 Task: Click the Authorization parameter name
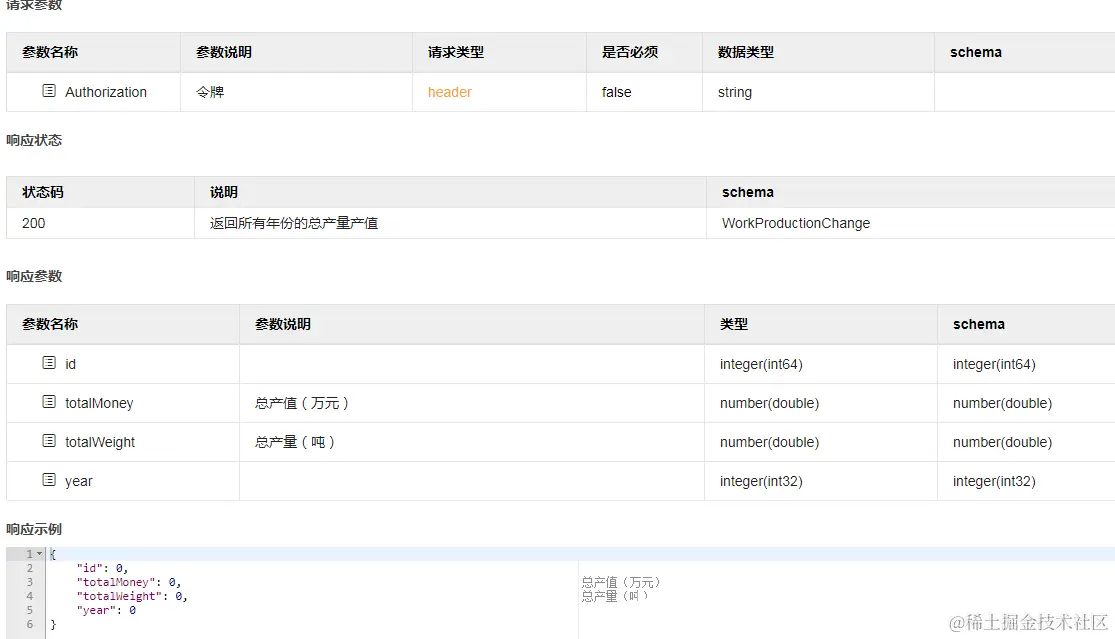pyautogui.click(x=106, y=92)
